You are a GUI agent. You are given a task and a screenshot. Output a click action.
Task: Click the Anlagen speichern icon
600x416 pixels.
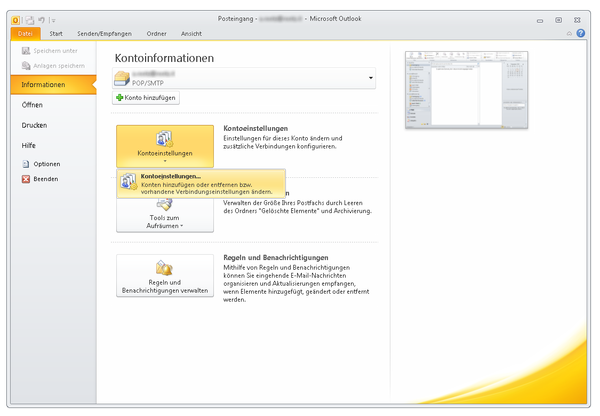coord(26,66)
